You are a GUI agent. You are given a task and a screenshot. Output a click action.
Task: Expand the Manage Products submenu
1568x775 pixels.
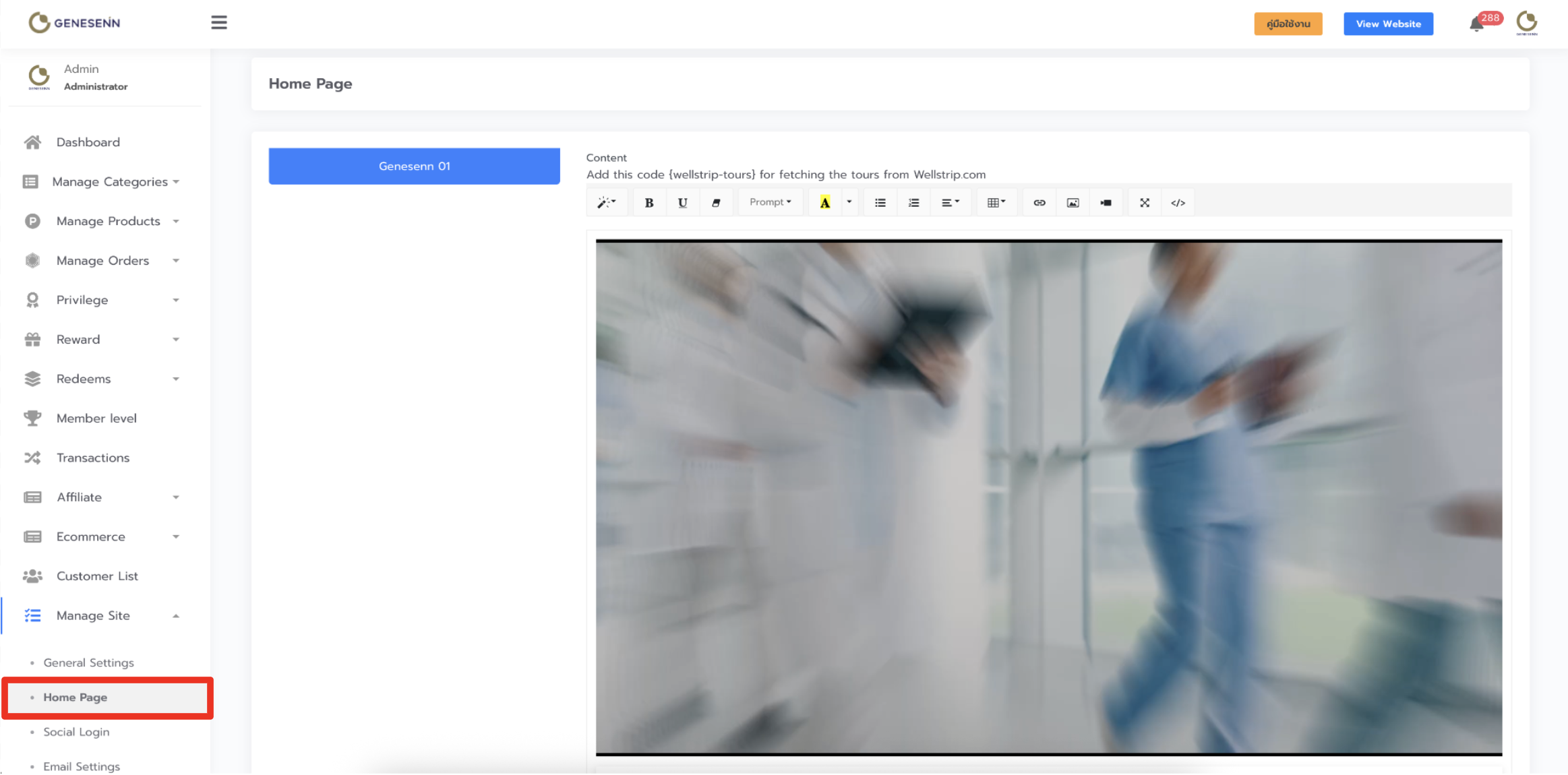(108, 221)
